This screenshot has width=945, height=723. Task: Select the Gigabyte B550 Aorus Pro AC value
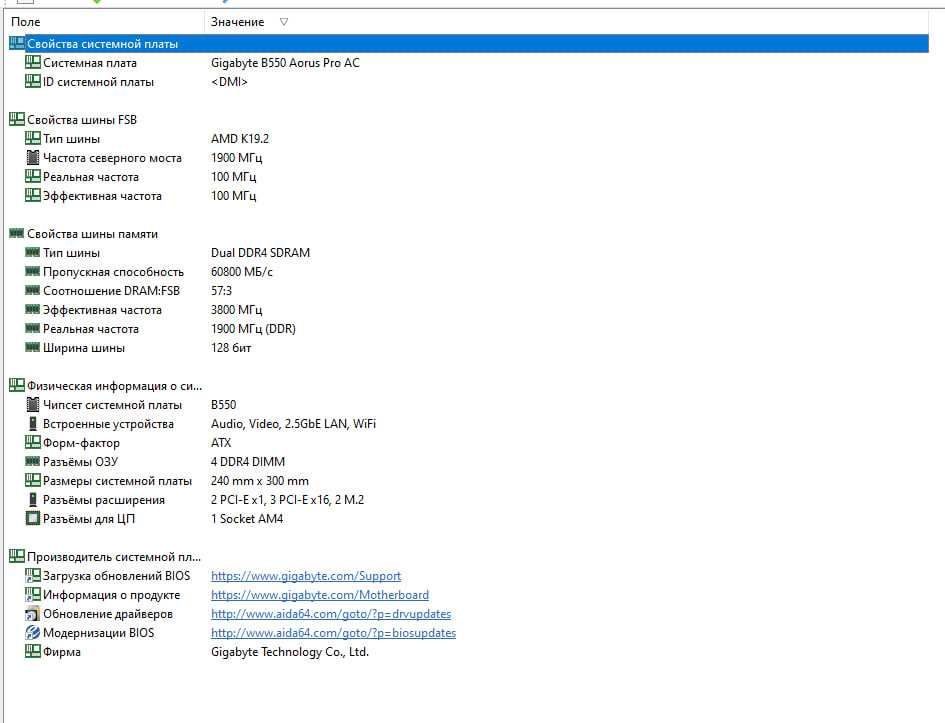pos(285,62)
